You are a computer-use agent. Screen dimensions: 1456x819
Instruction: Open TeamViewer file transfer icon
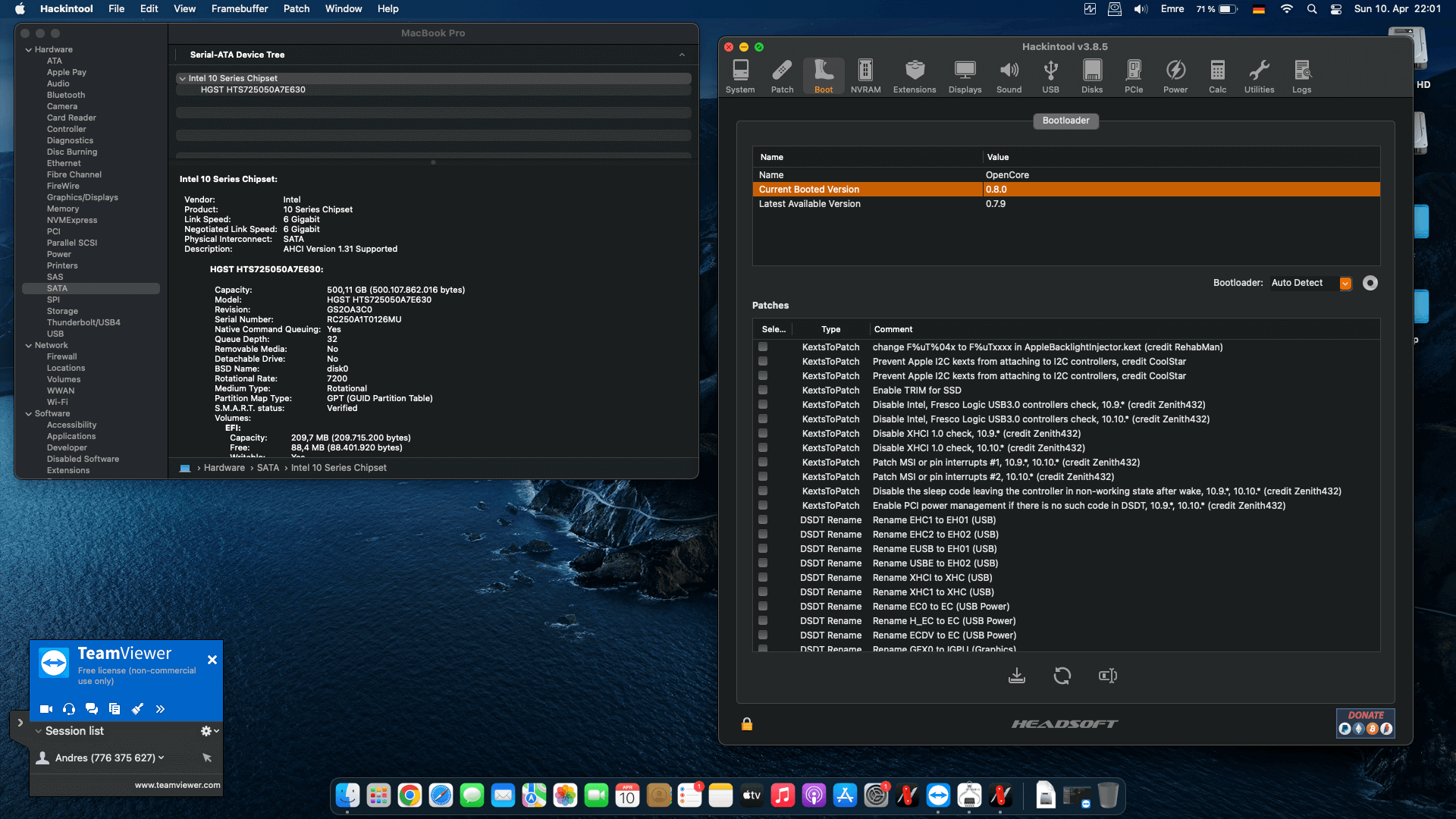click(x=115, y=709)
